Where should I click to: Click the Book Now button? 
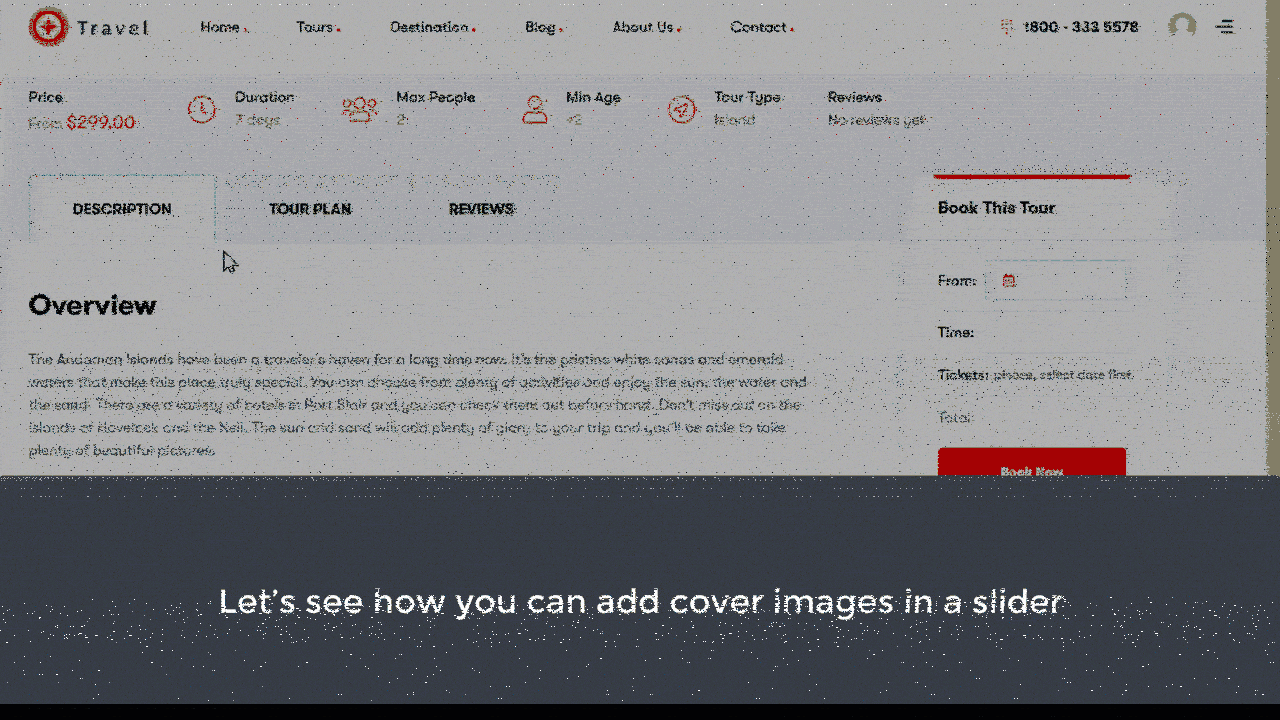tap(1031, 470)
